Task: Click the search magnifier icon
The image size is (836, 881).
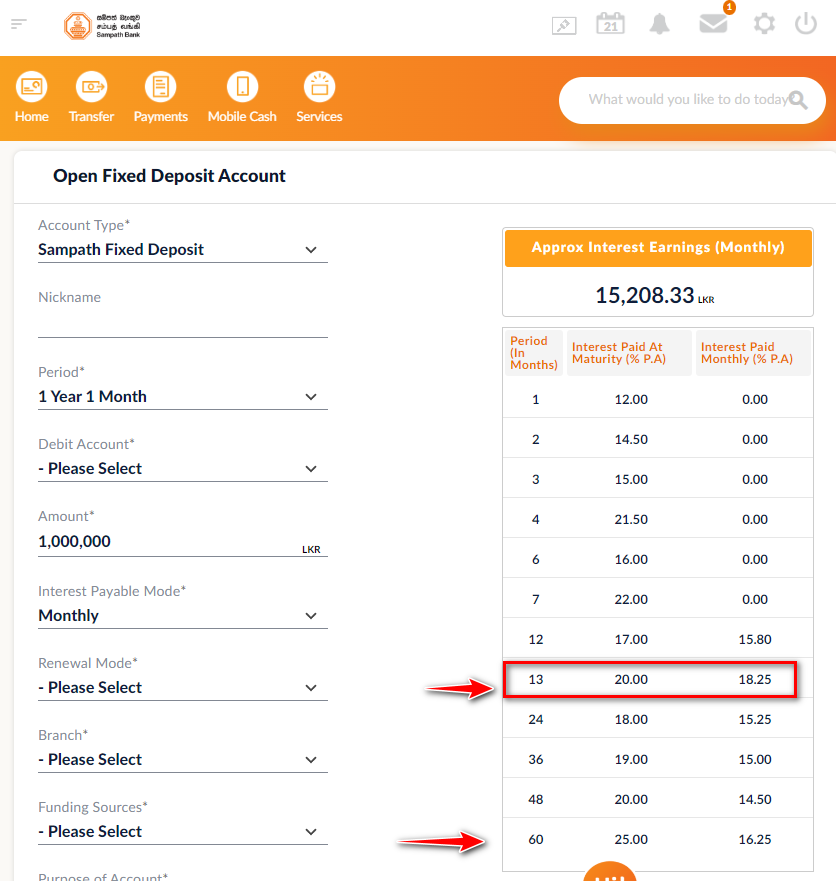Action: point(798,100)
